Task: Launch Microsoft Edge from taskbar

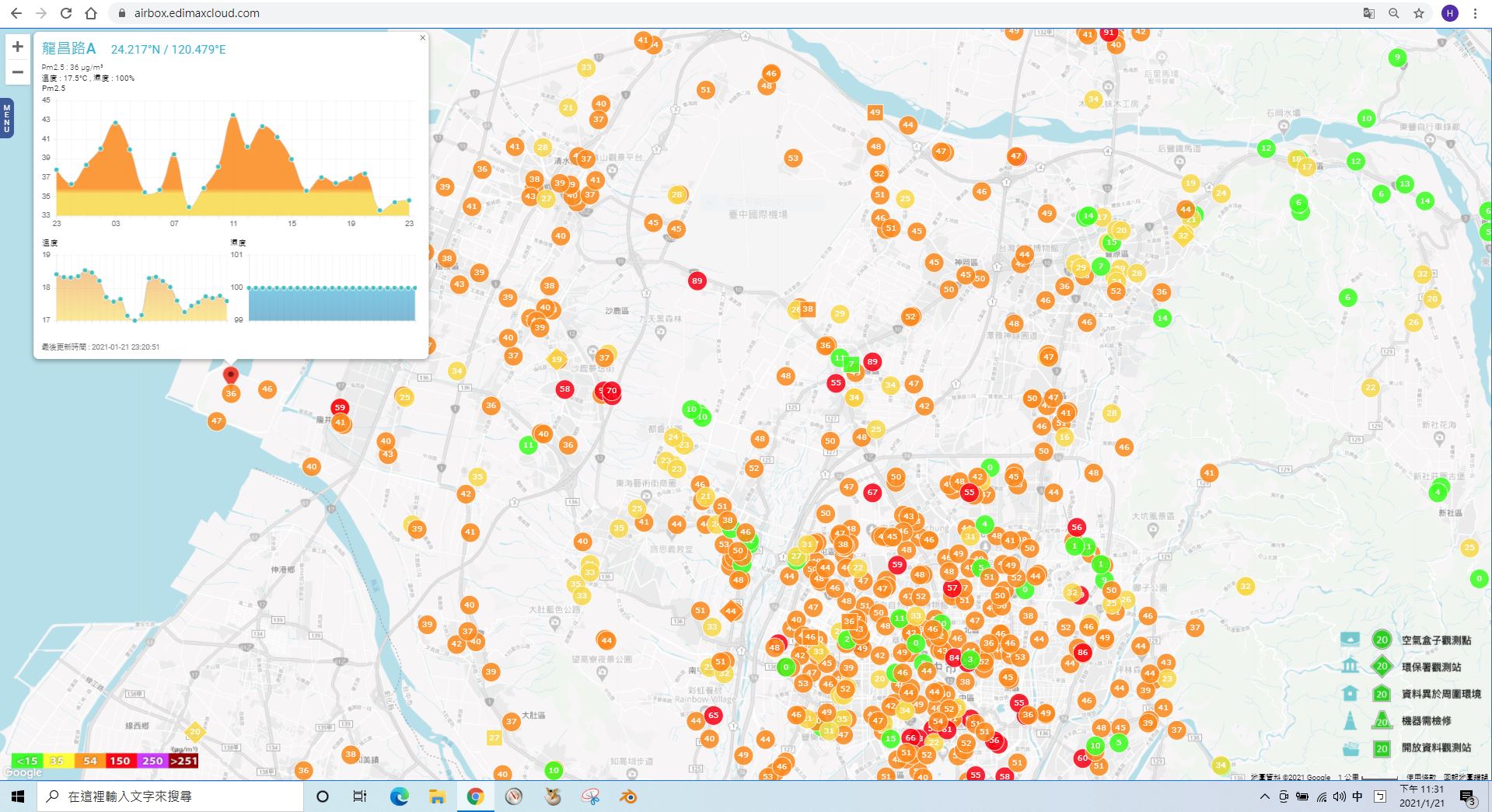Action: tap(399, 796)
